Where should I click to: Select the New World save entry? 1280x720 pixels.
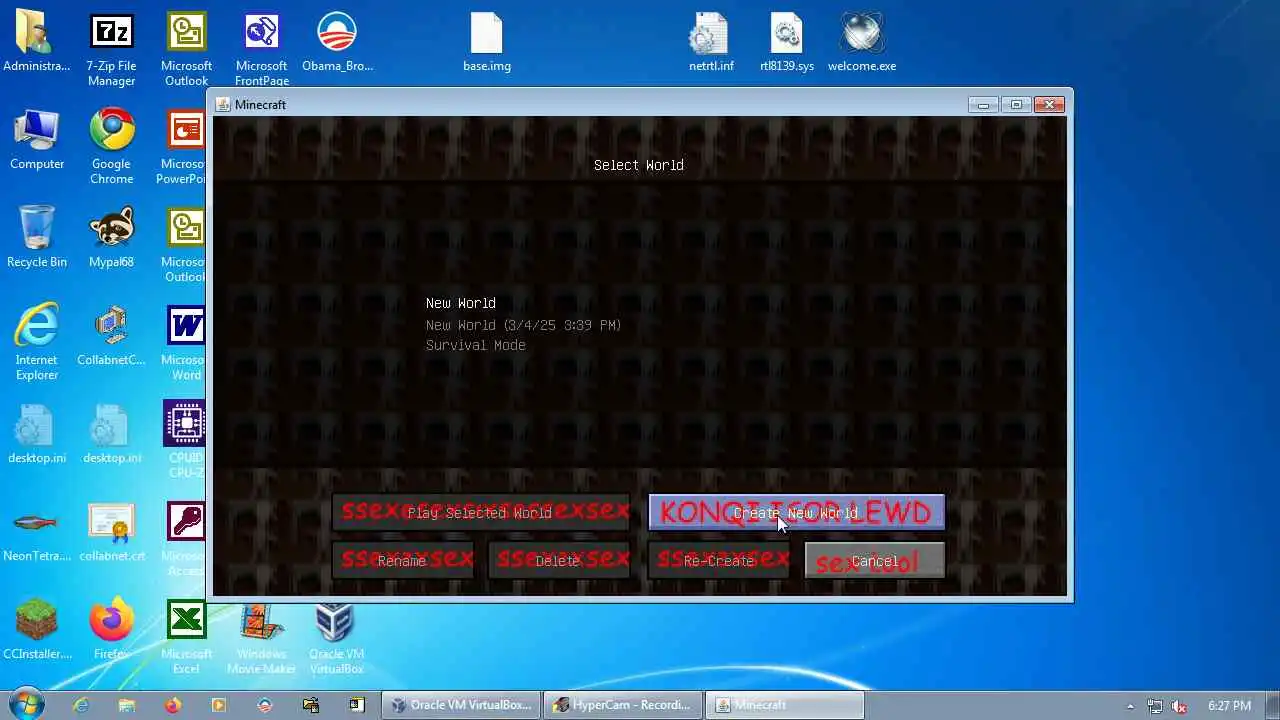[638, 324]
